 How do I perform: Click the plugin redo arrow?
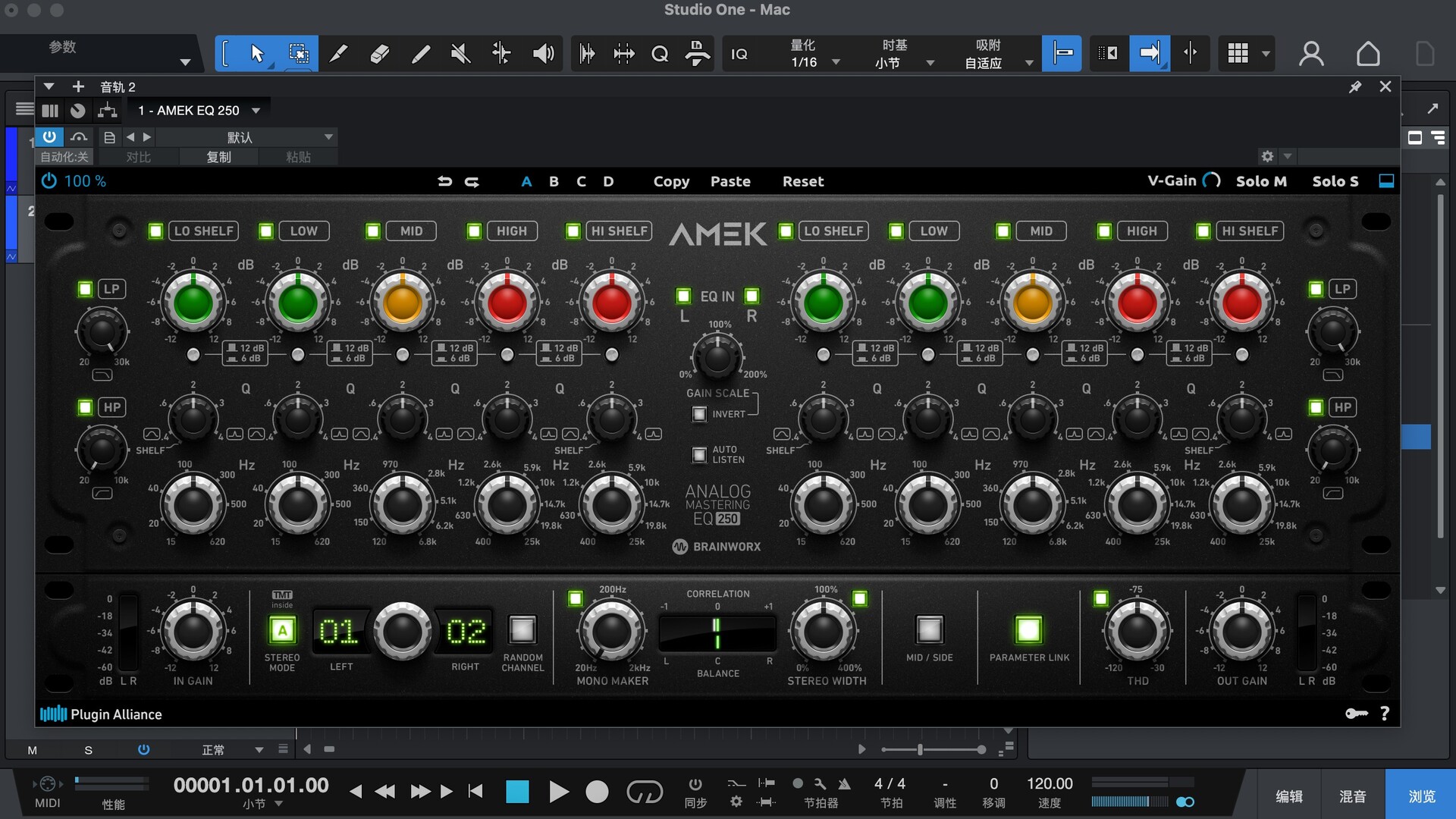pos(472,181)
